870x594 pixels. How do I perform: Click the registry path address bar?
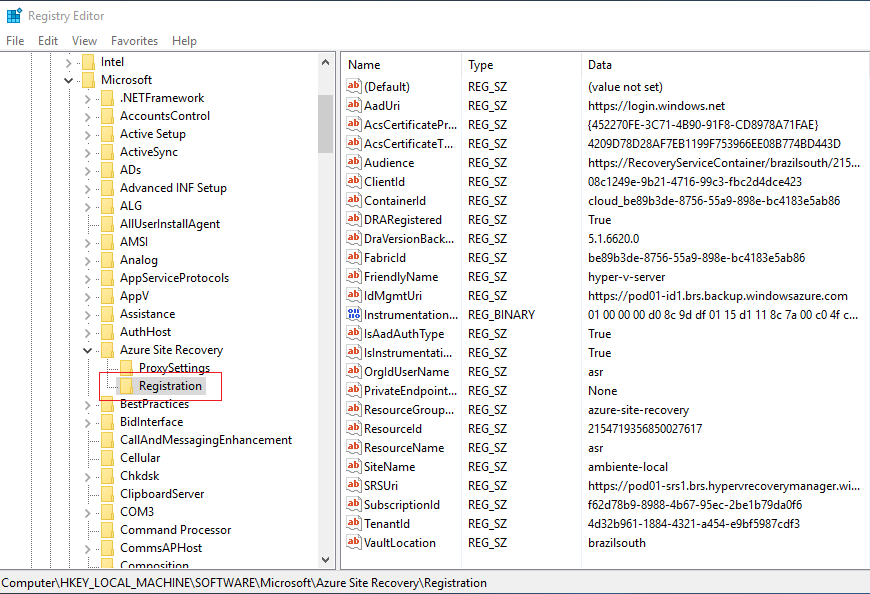[435, 582]
